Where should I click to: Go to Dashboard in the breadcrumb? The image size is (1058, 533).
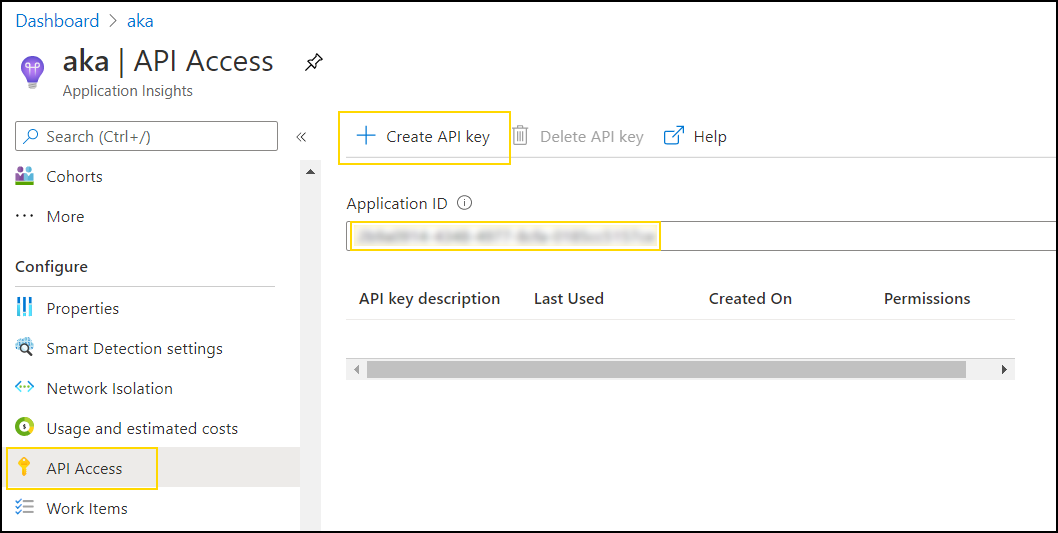click(x=57, y=21)
